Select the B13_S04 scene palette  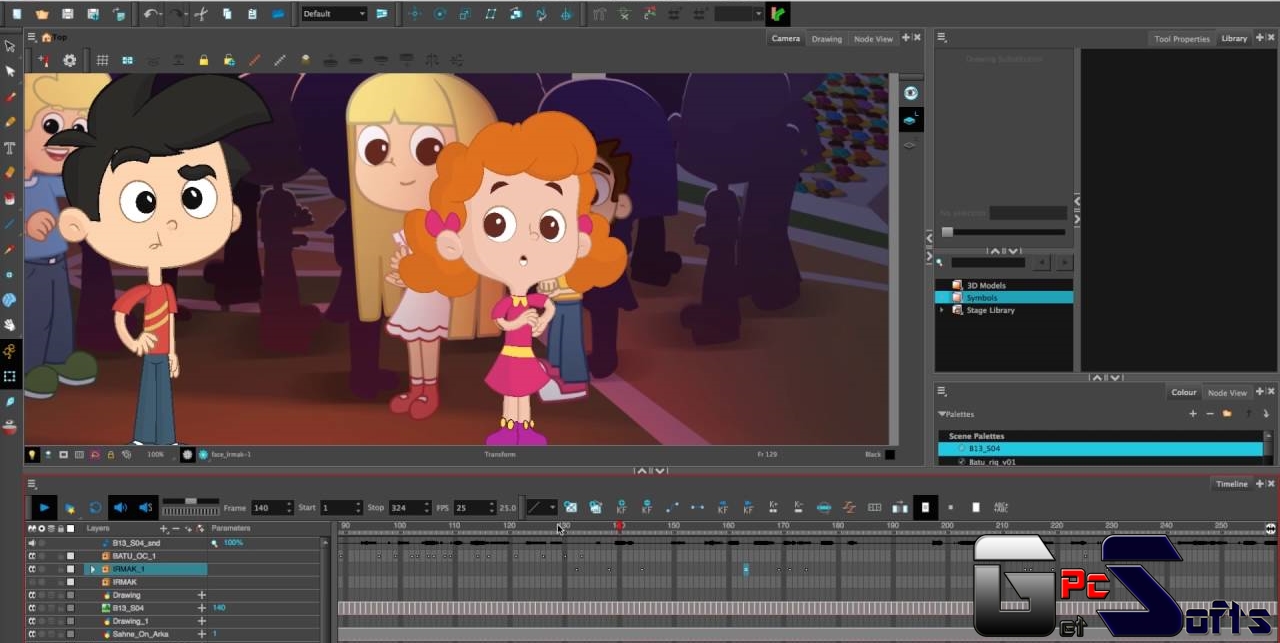pyautogui.click(x=1100, y=449)
